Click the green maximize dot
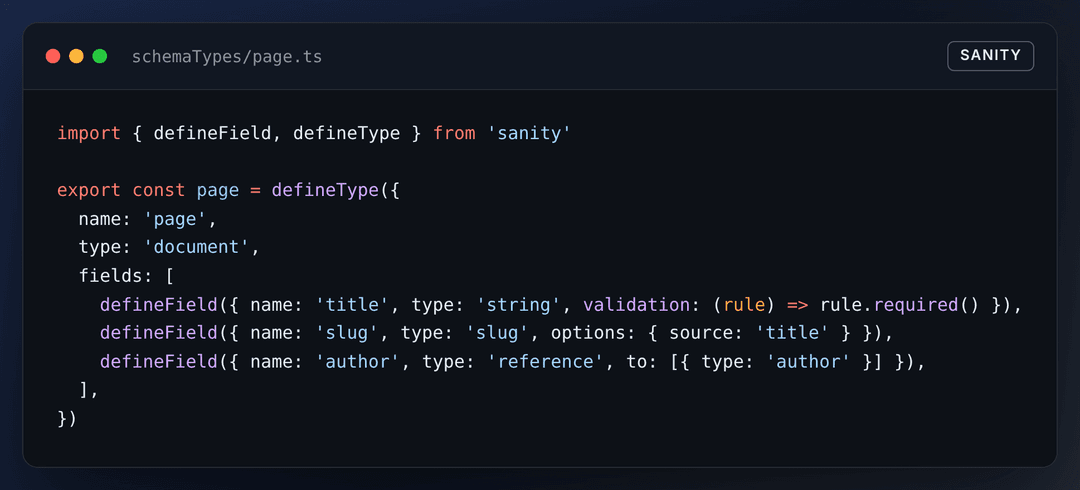 (100, 57)
